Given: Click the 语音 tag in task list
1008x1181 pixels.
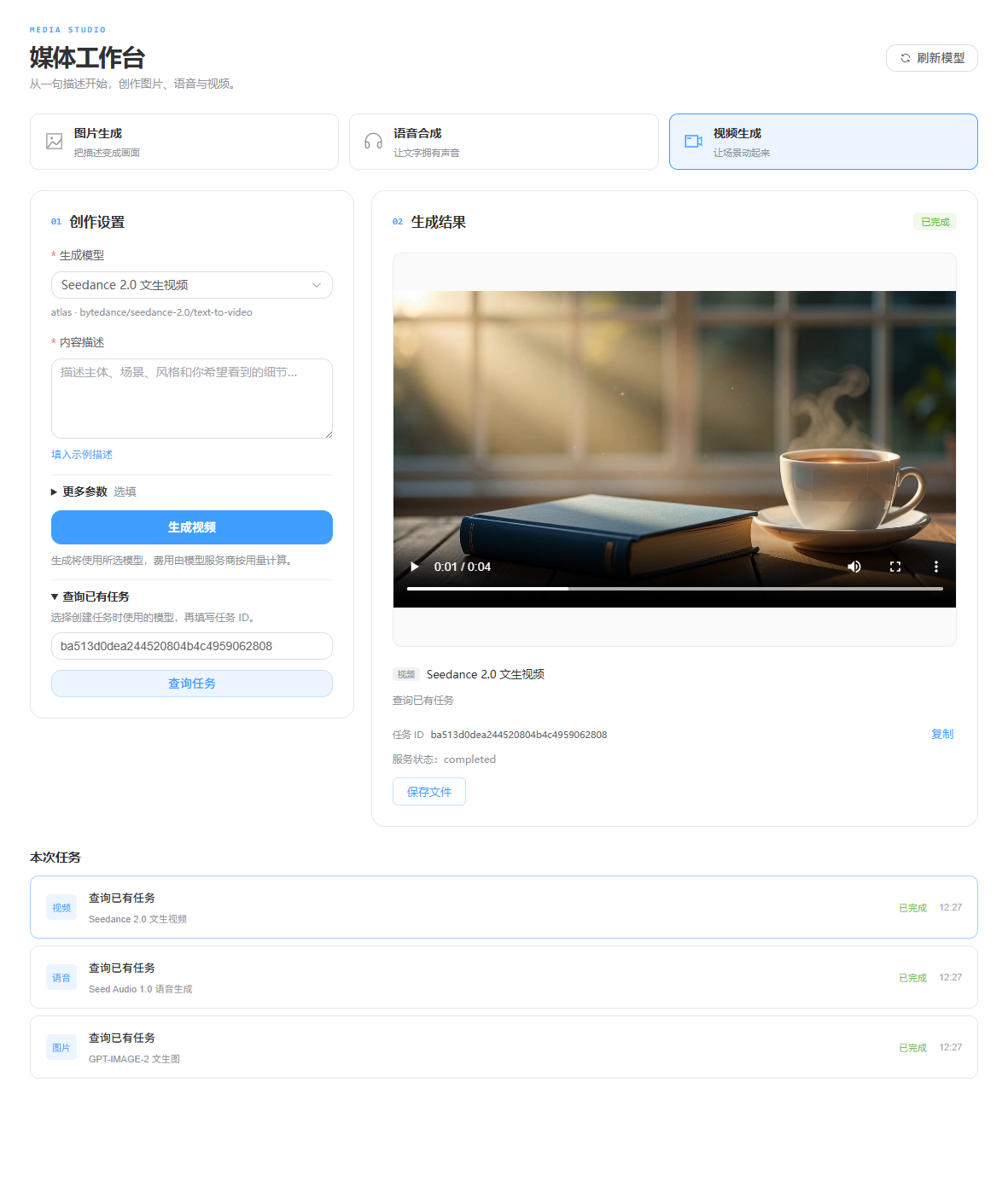Looking at the screenshot, I should 61,978.
